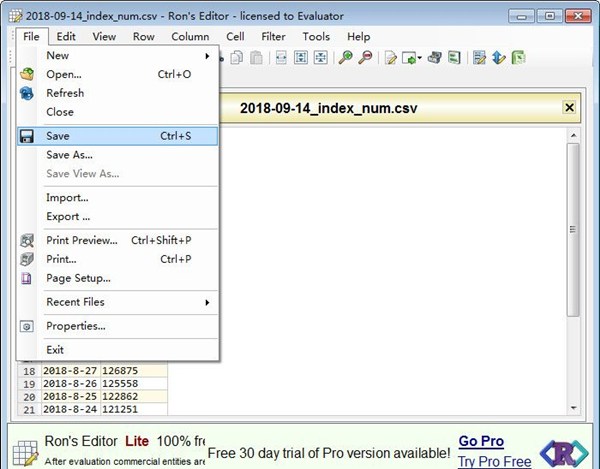Select Export ... in File menu

(x=68, y=216)
